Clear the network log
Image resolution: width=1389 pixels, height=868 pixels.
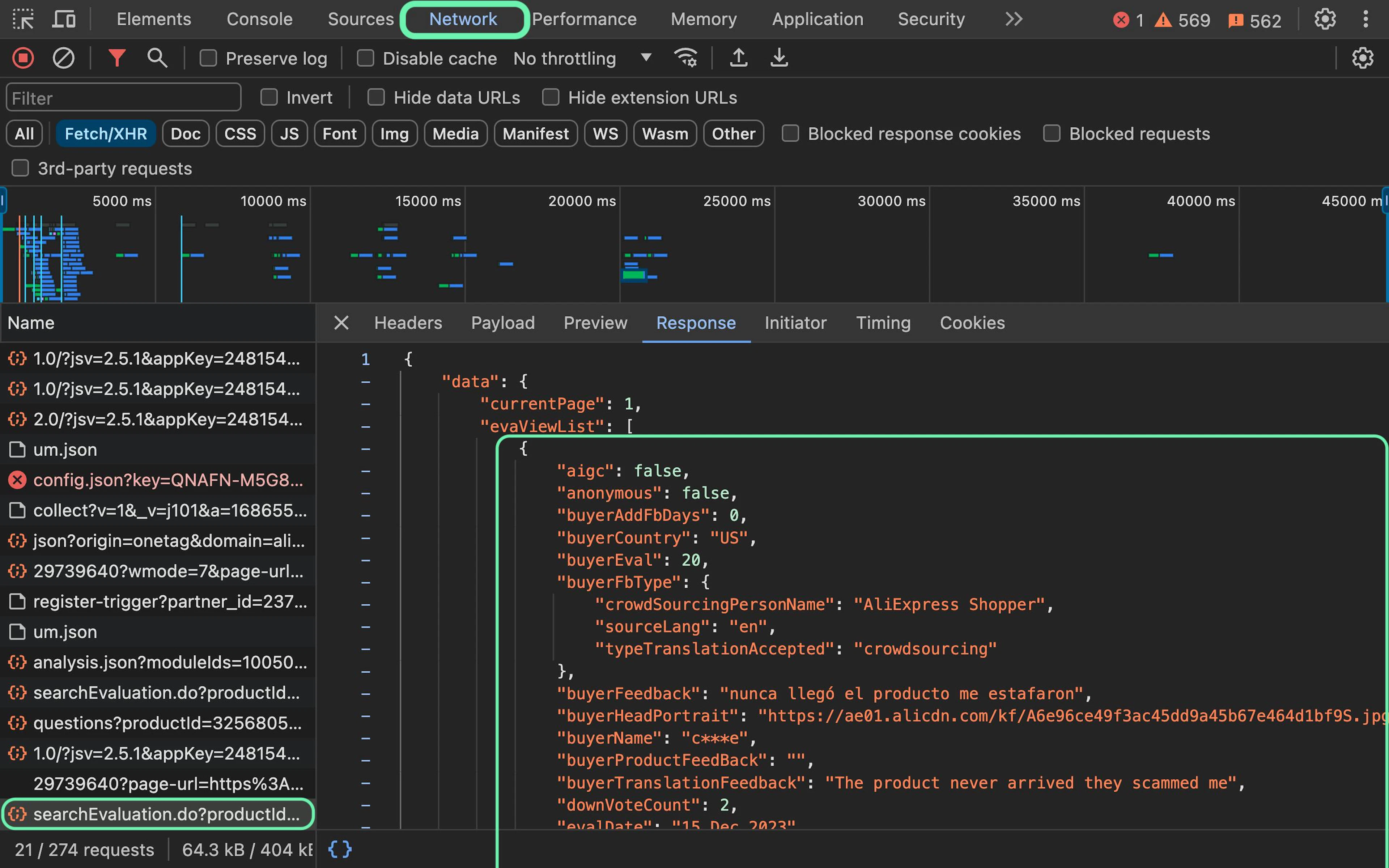coord(63,58)
